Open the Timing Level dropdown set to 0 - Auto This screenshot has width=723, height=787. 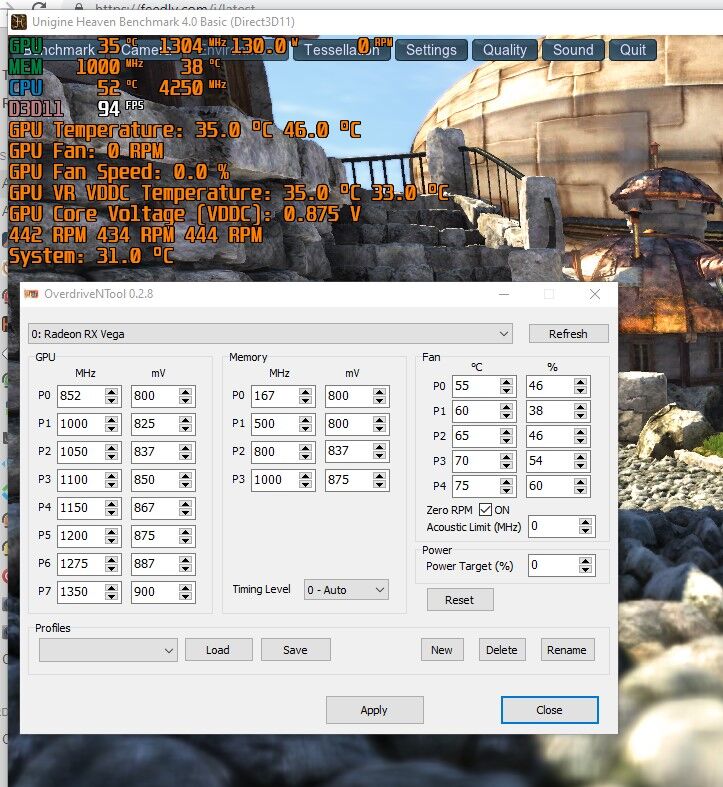(x=346, y=590)
